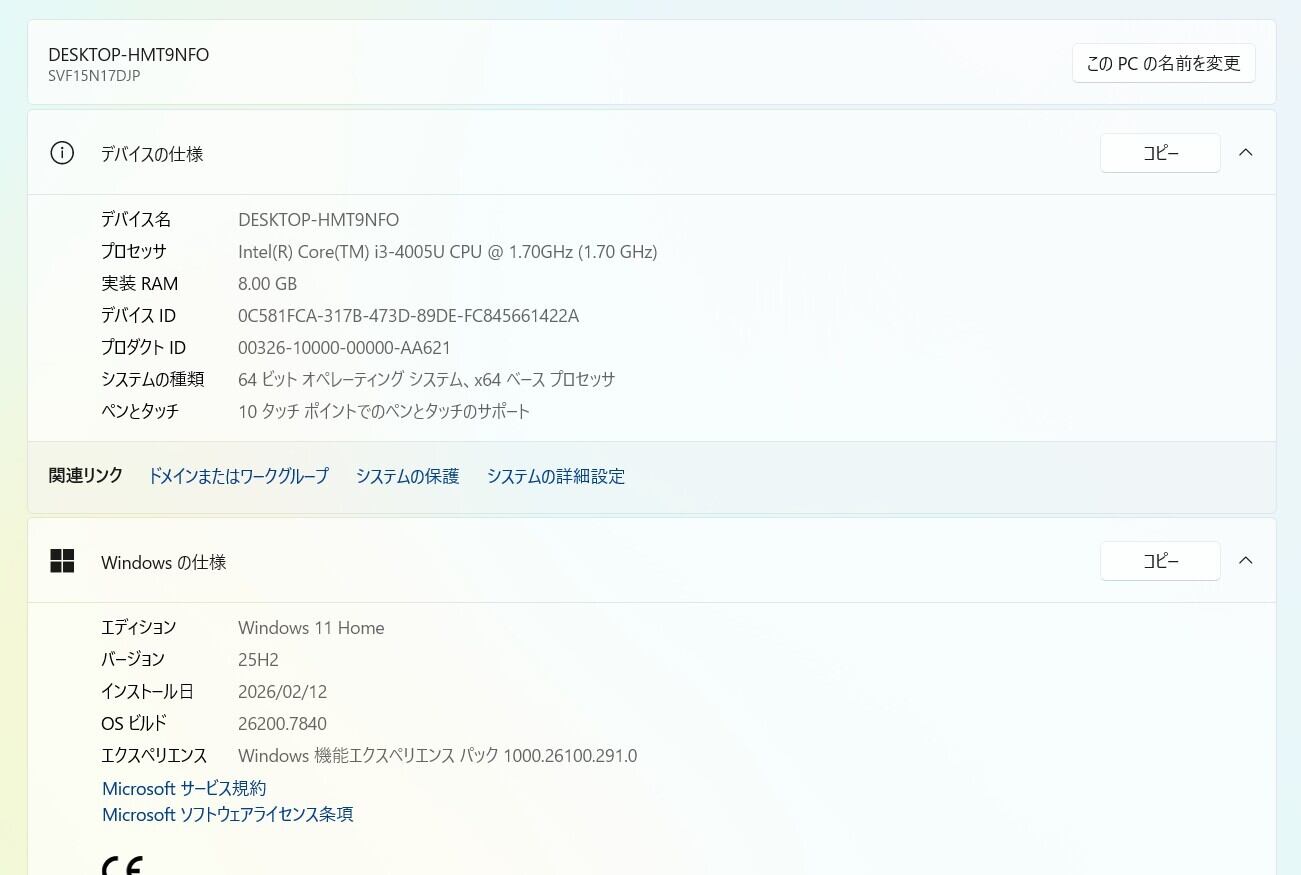
Task: Collapse the Windows の仕様 section chevron
Action: tap(1245, 561)
